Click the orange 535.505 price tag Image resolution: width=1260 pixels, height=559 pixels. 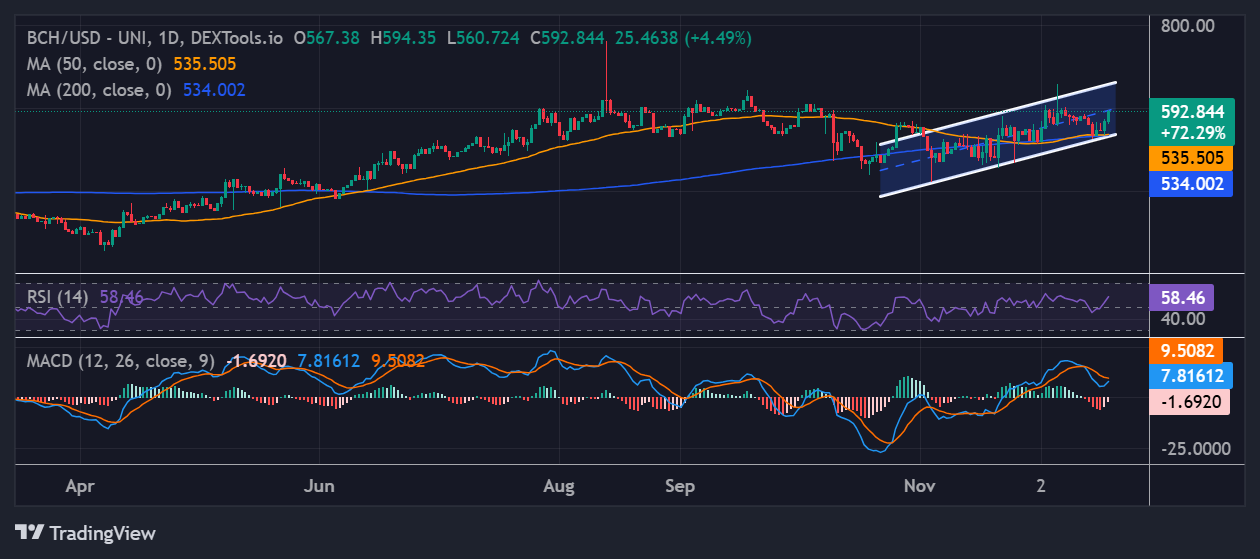click(x=1189, y=158)
